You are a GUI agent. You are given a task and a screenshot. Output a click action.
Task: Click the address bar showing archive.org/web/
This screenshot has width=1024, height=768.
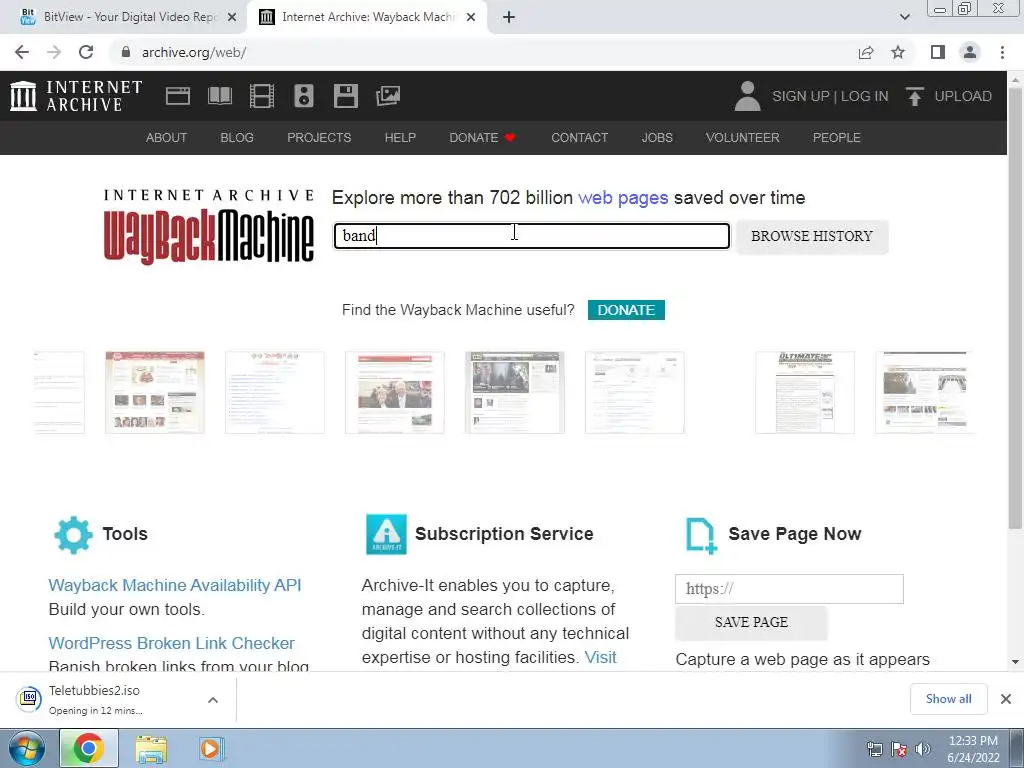point(483,52)
